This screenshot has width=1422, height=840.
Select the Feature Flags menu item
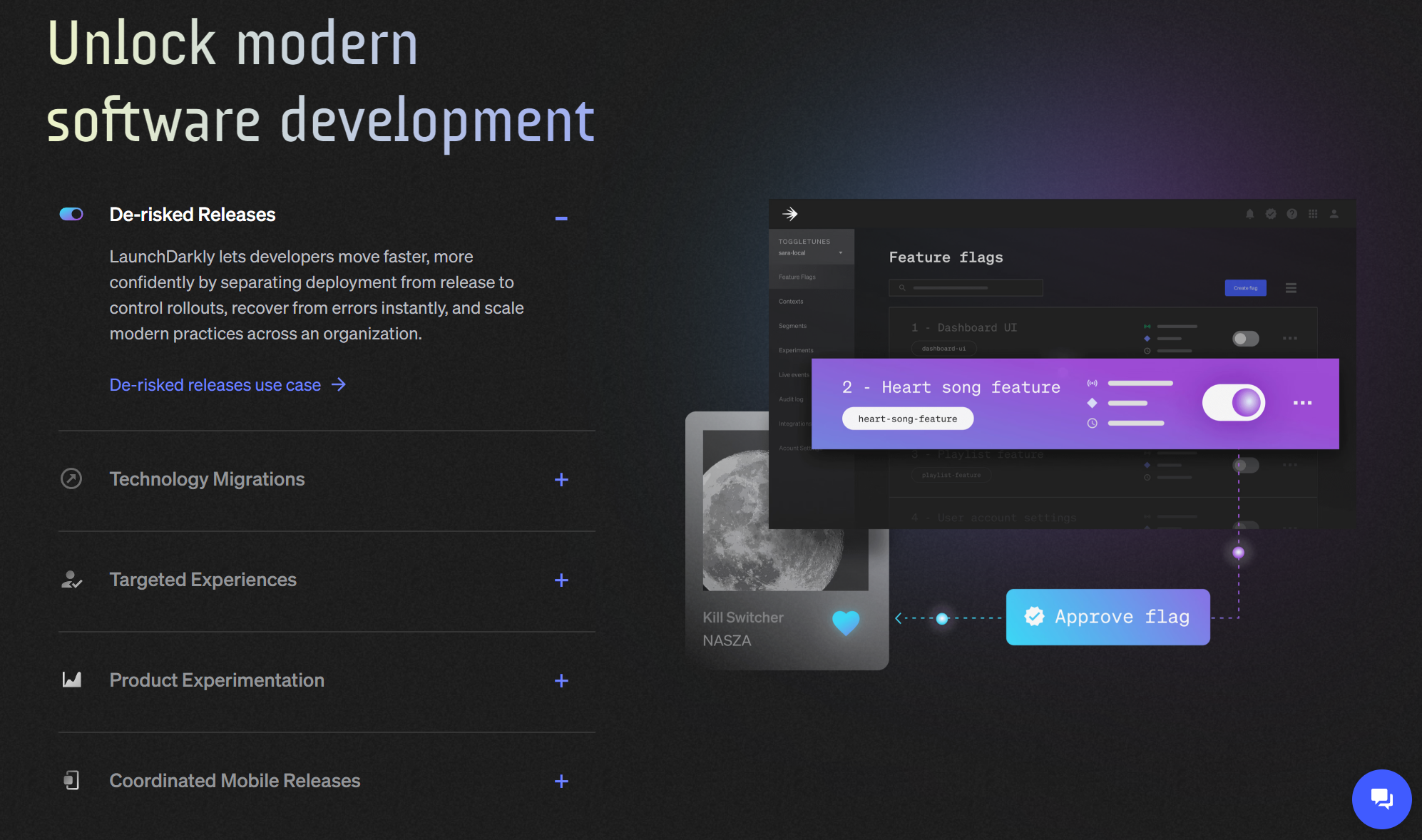click(x=798, y=277)
